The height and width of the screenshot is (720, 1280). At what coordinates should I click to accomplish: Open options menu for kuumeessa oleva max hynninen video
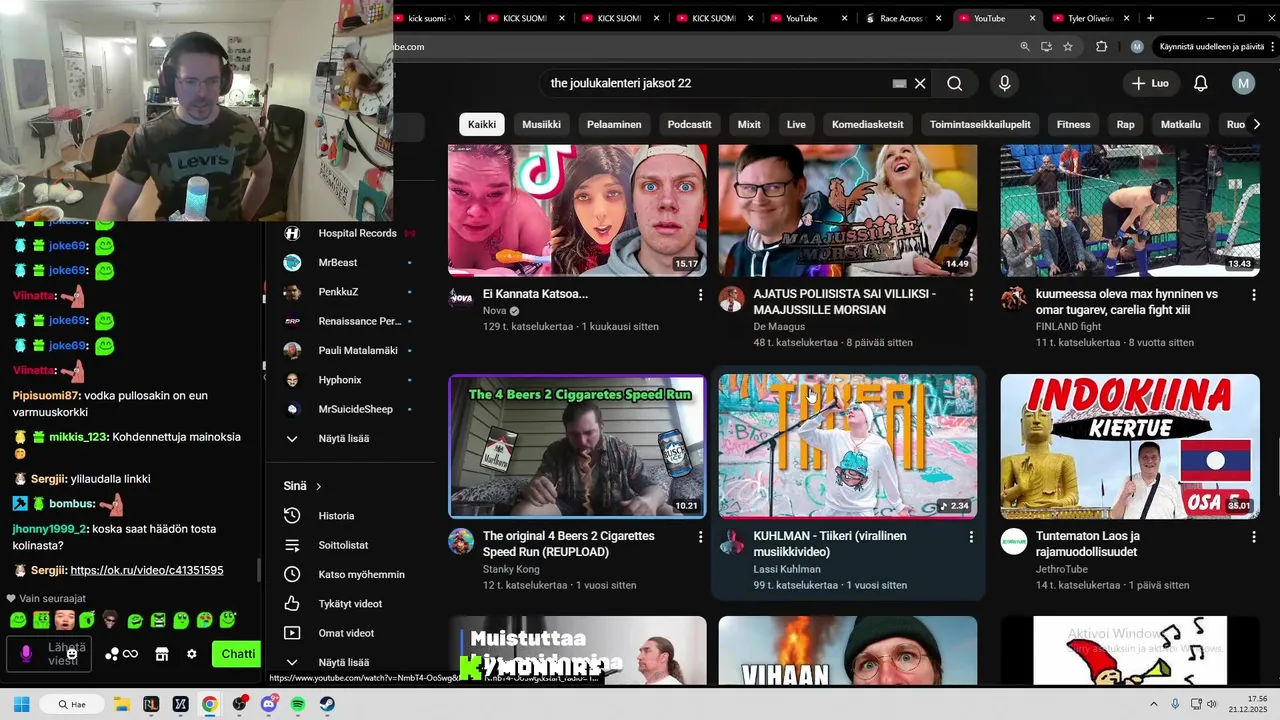tap(1254, 295)
